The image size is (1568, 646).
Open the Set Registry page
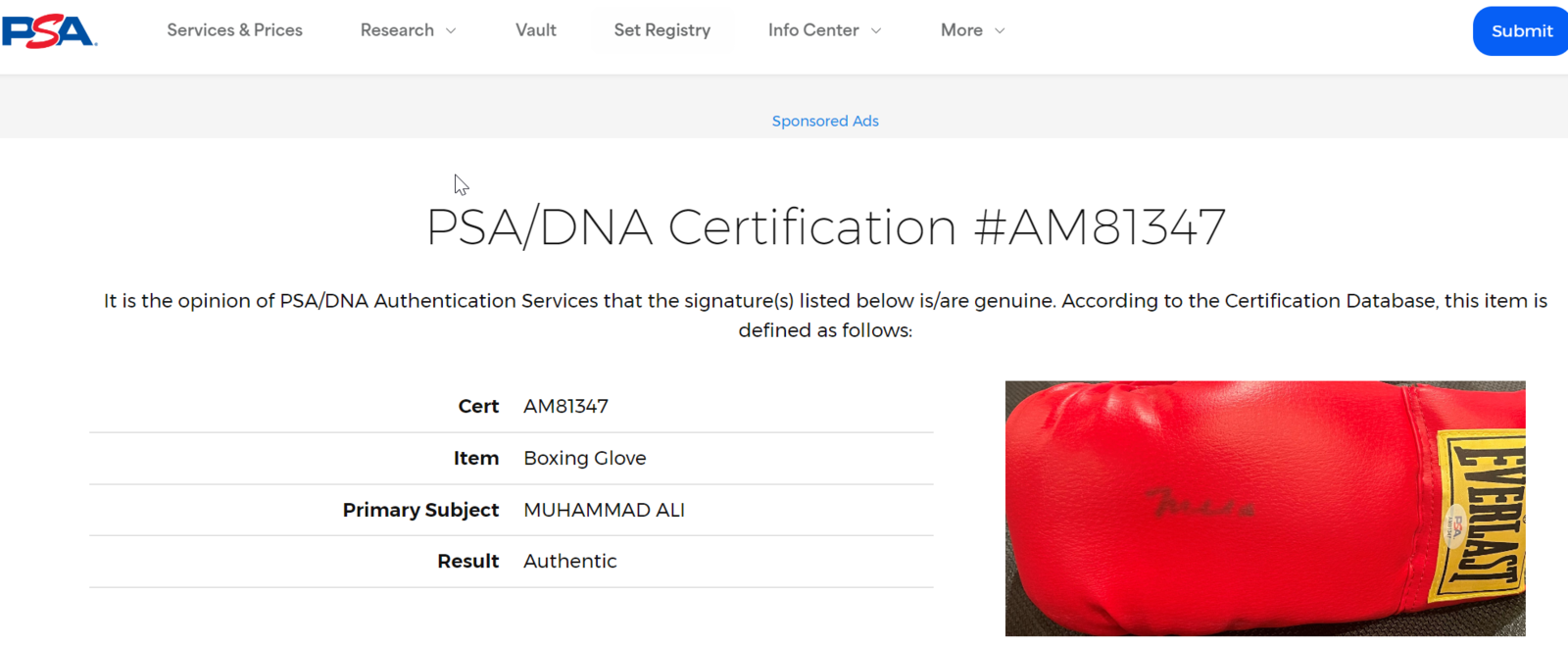[x=662, y=30]
